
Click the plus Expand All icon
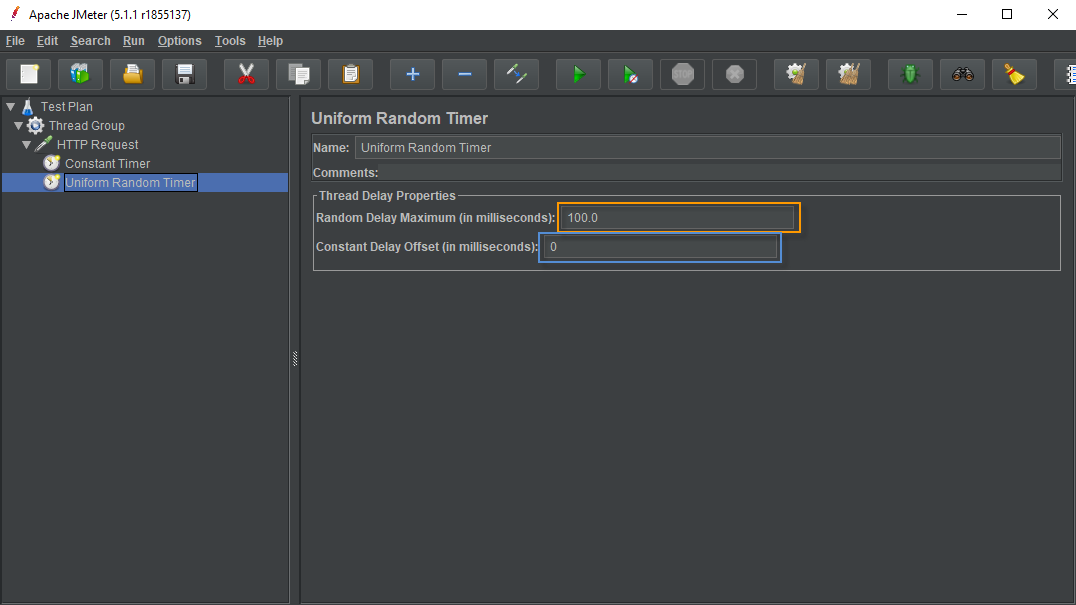pyautogui.click(x=412, y=74)
